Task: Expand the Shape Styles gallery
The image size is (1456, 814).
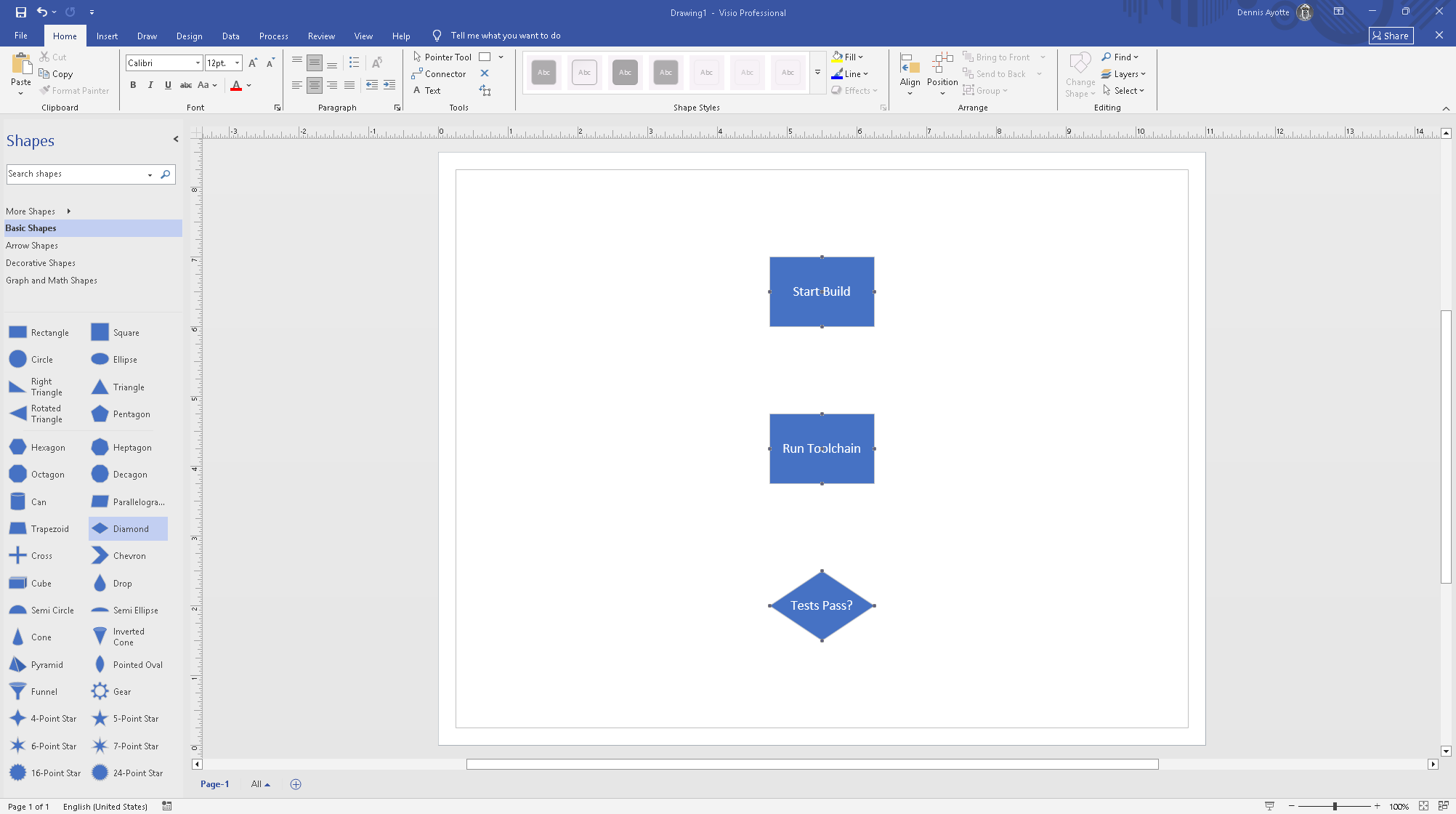Action: click(x=817, y=72)
